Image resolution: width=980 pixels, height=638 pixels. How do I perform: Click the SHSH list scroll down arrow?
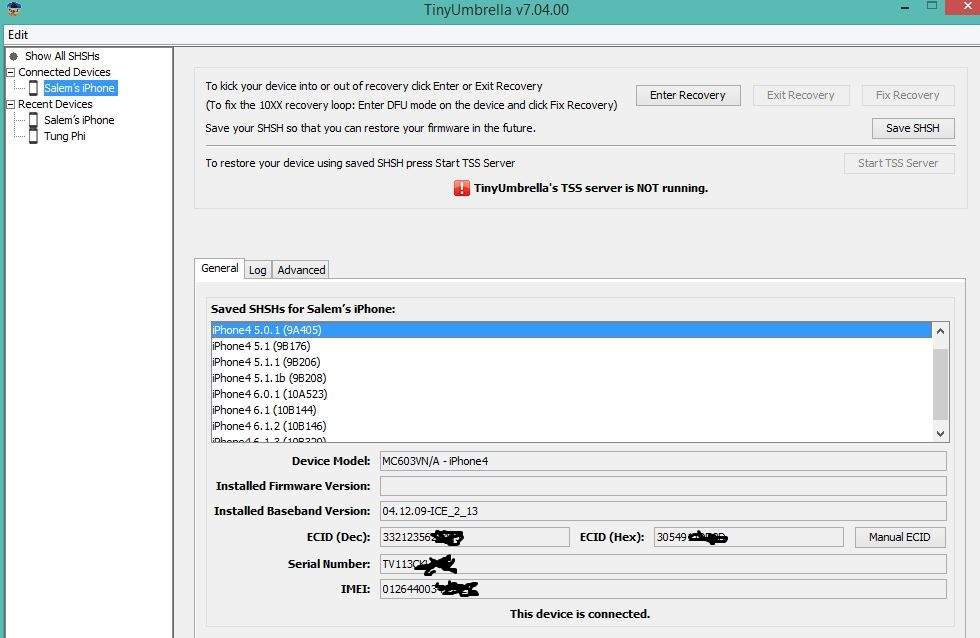coord(940,434)
